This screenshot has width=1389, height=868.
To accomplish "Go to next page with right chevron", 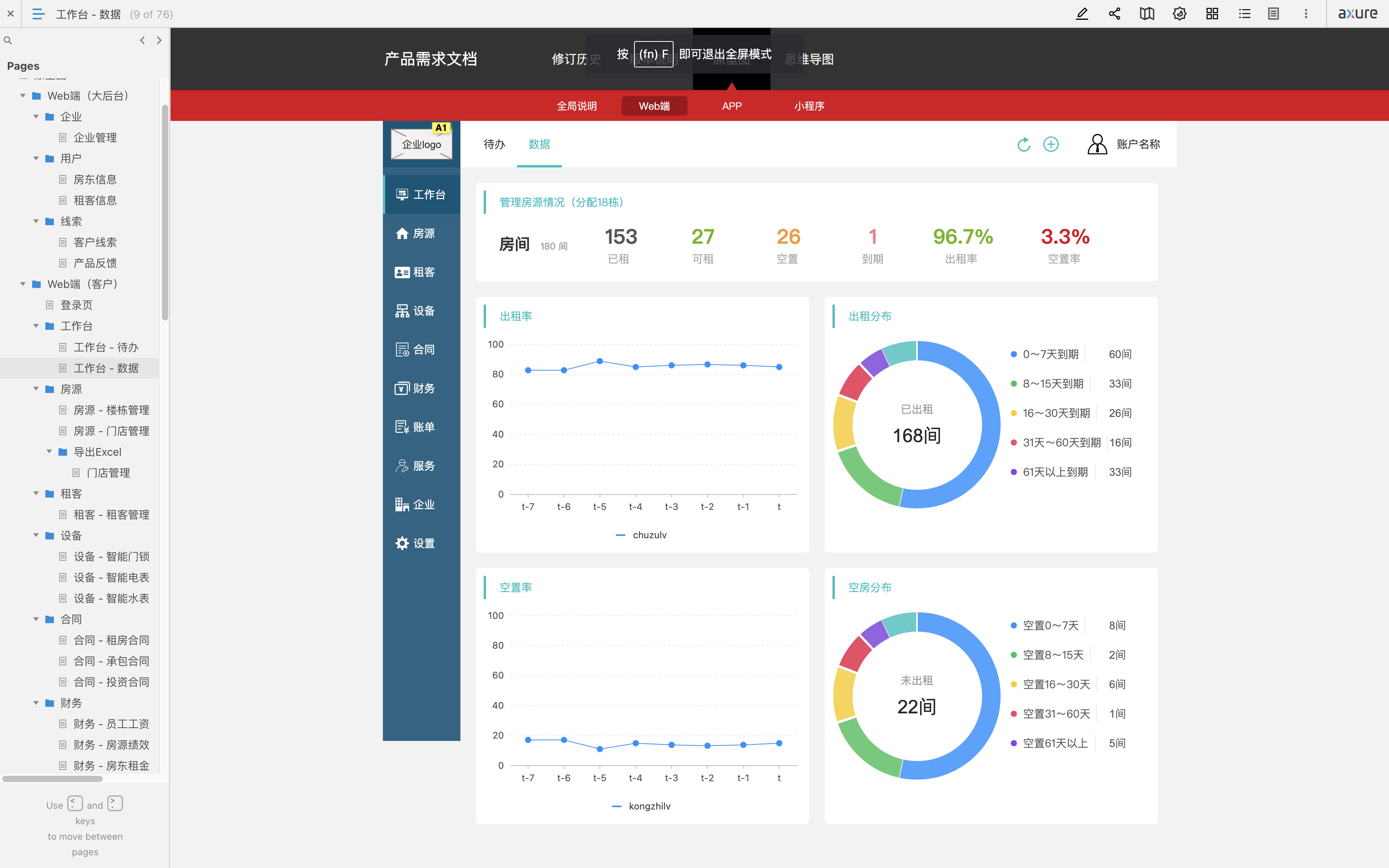I will click(159, 40).
